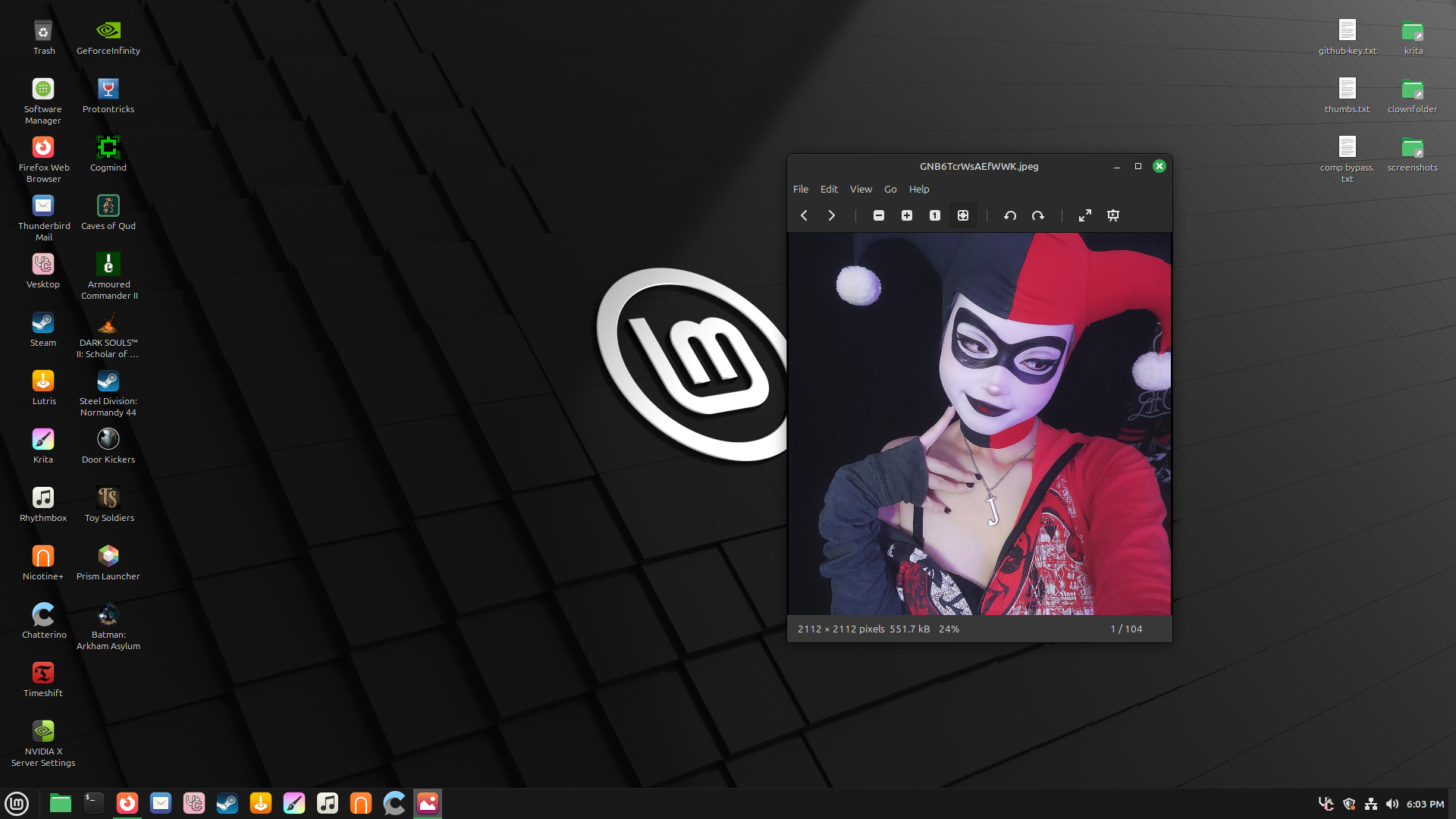Enter fullscreen mode in image viewer
1456x819 pixels.
(1085, 215)
